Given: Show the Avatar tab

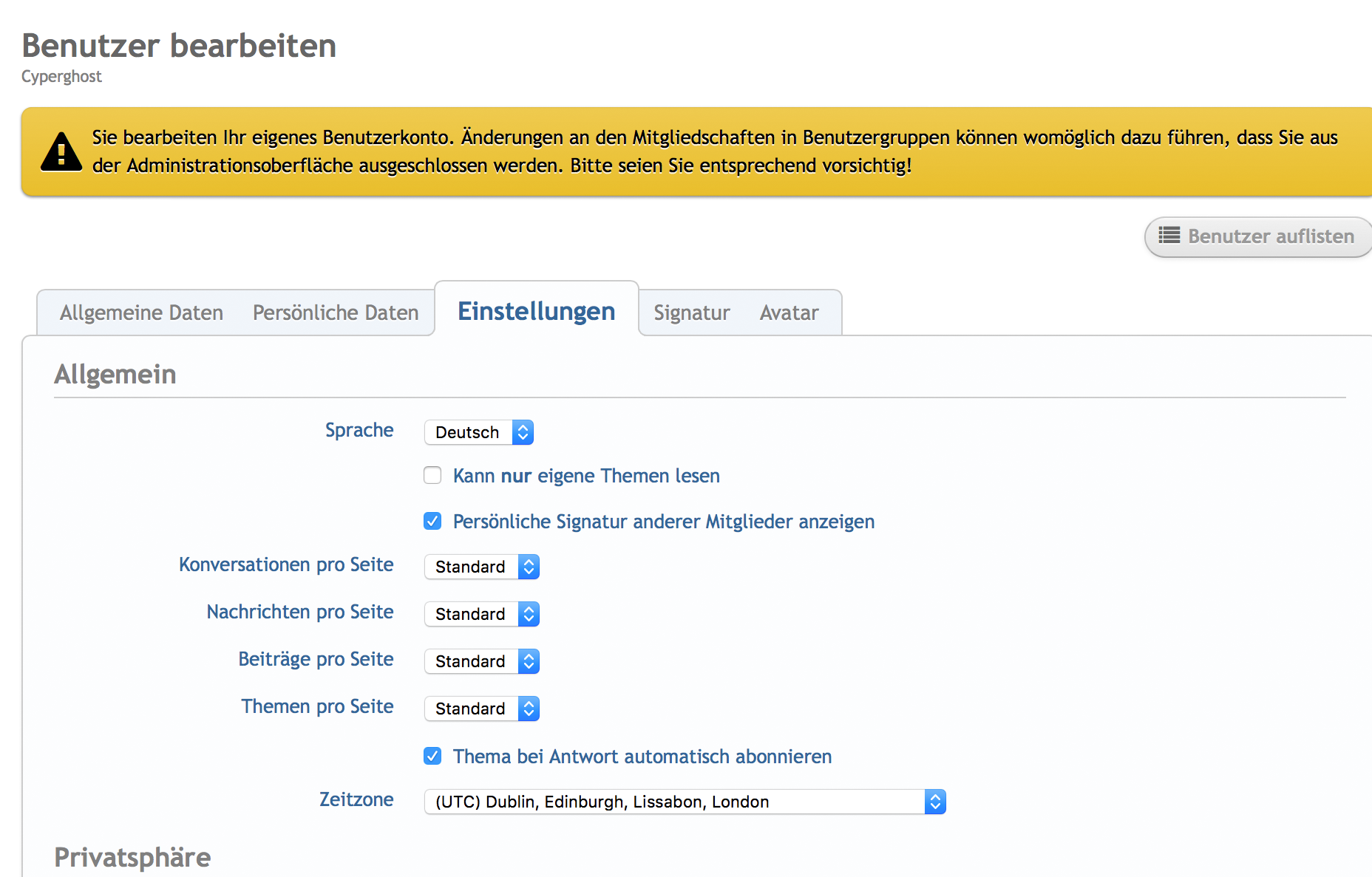Looking at the screenshot, I should coord(789,313).
